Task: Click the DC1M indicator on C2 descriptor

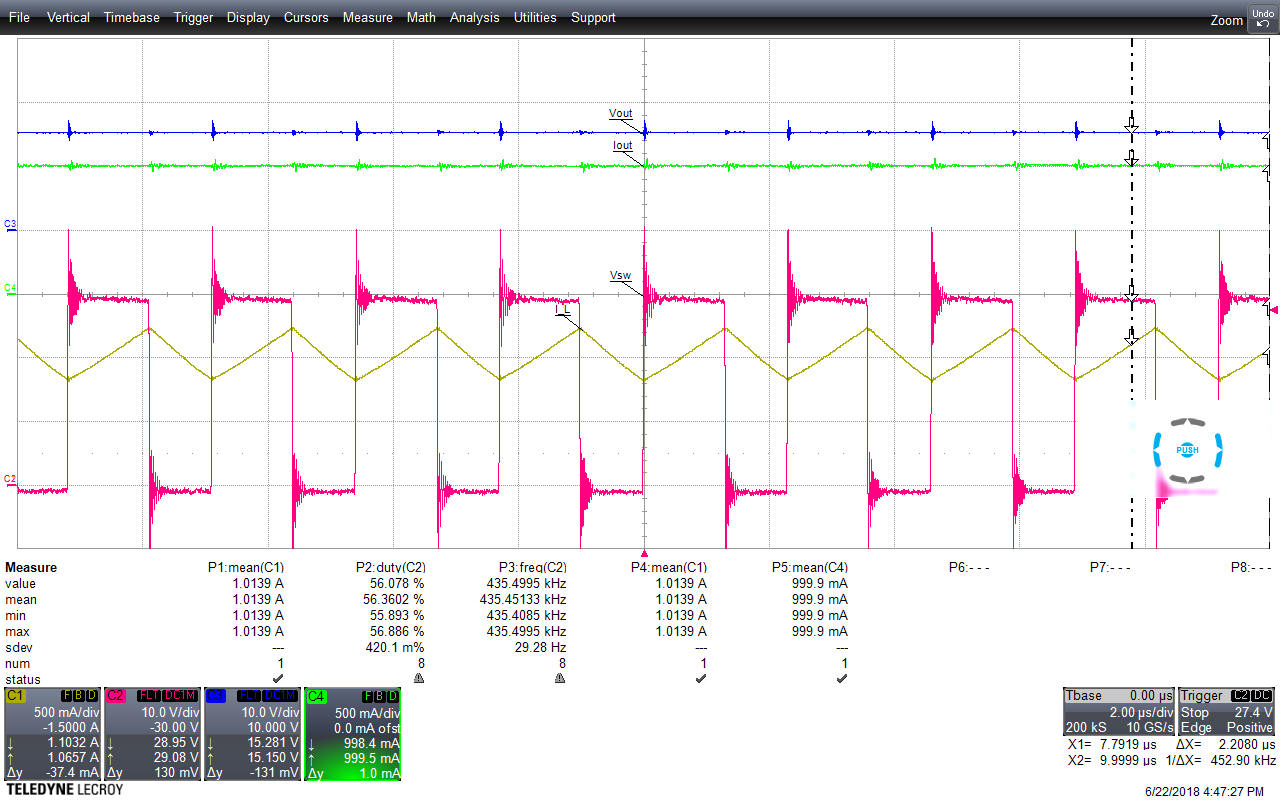Action: (x=179, y=695)
